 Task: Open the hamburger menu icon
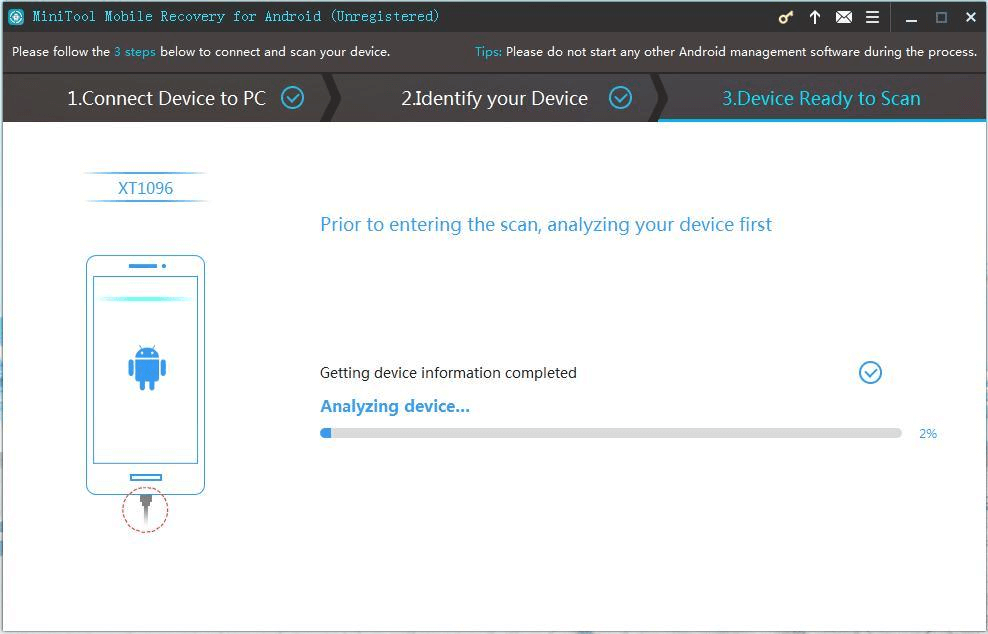(872, 17)
